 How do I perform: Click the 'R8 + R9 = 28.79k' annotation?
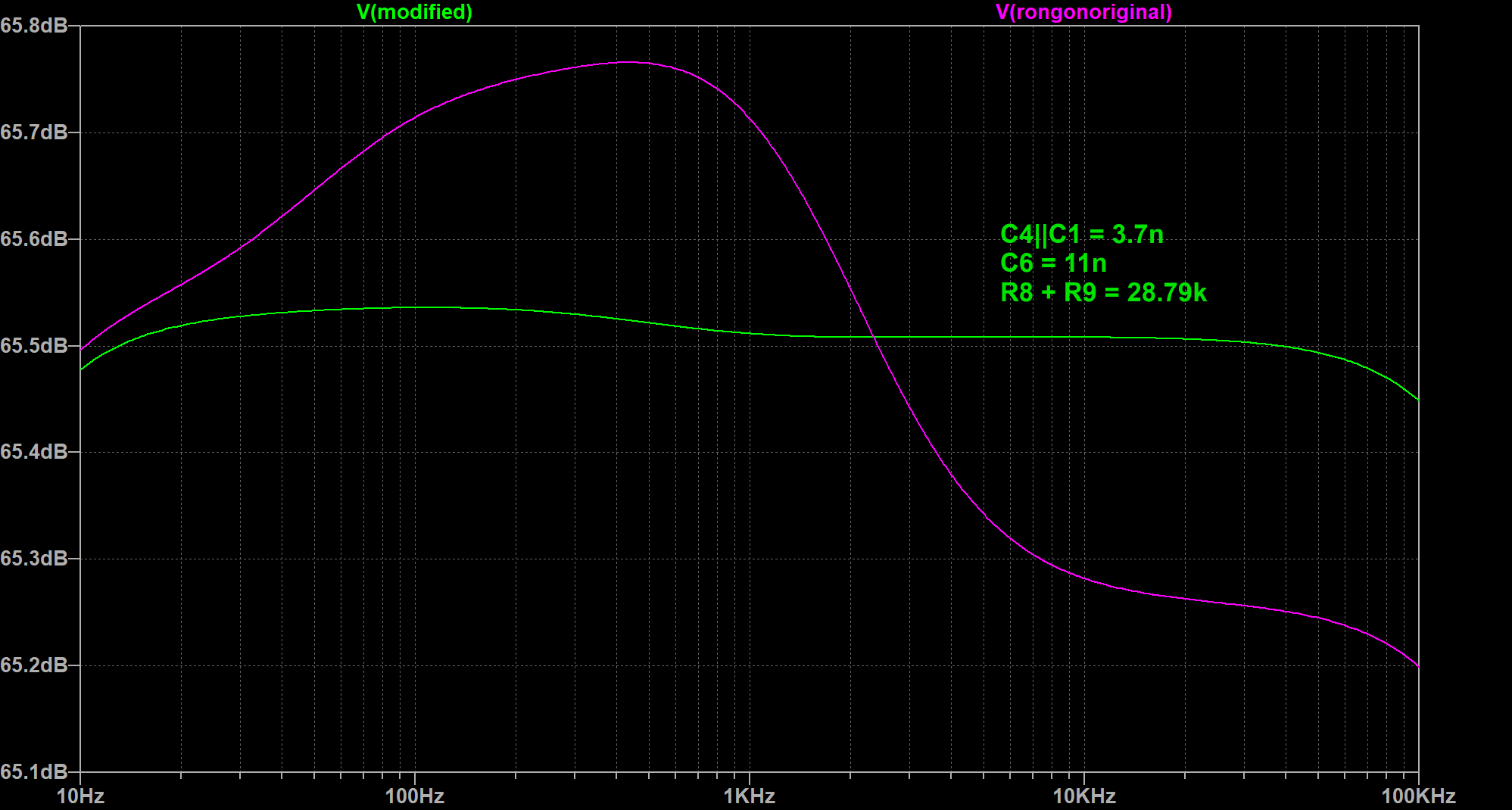point(1103,292)
